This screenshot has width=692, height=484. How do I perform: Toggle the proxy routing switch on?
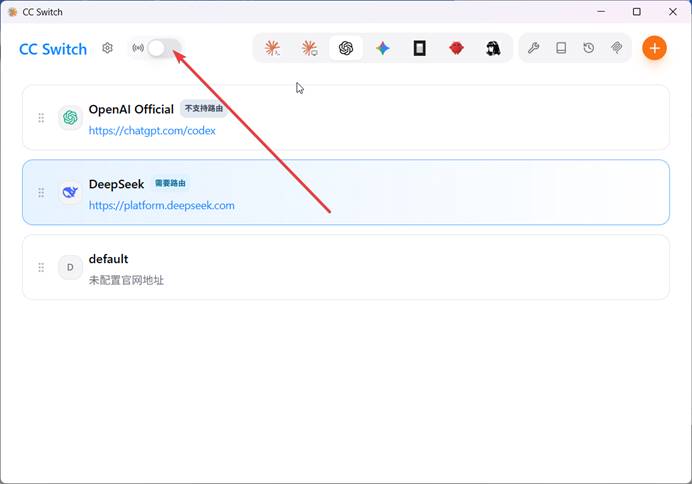point(164,48)
